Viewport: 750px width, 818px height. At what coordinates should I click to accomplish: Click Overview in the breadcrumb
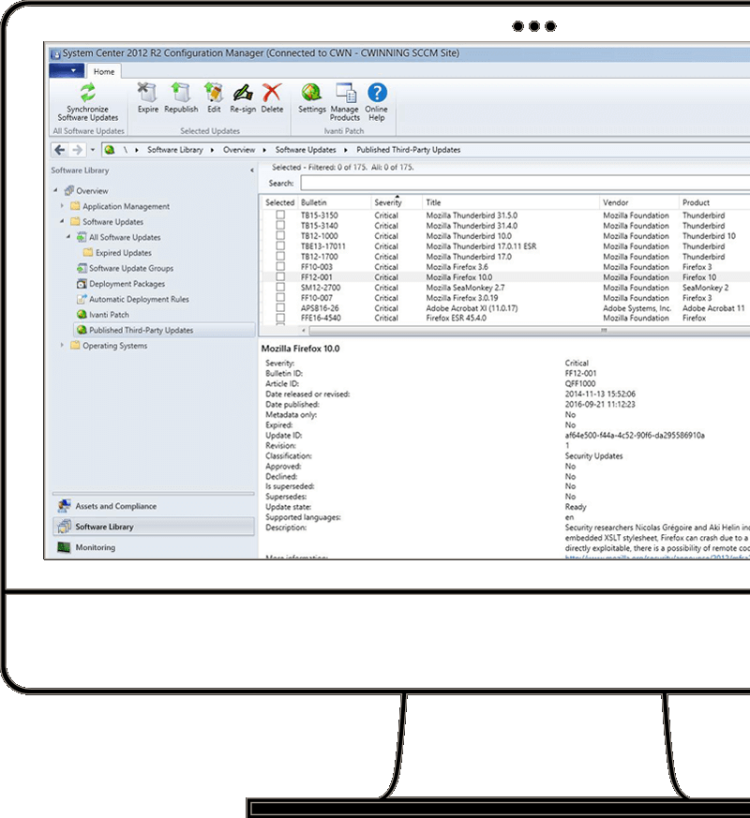(239, 150)
